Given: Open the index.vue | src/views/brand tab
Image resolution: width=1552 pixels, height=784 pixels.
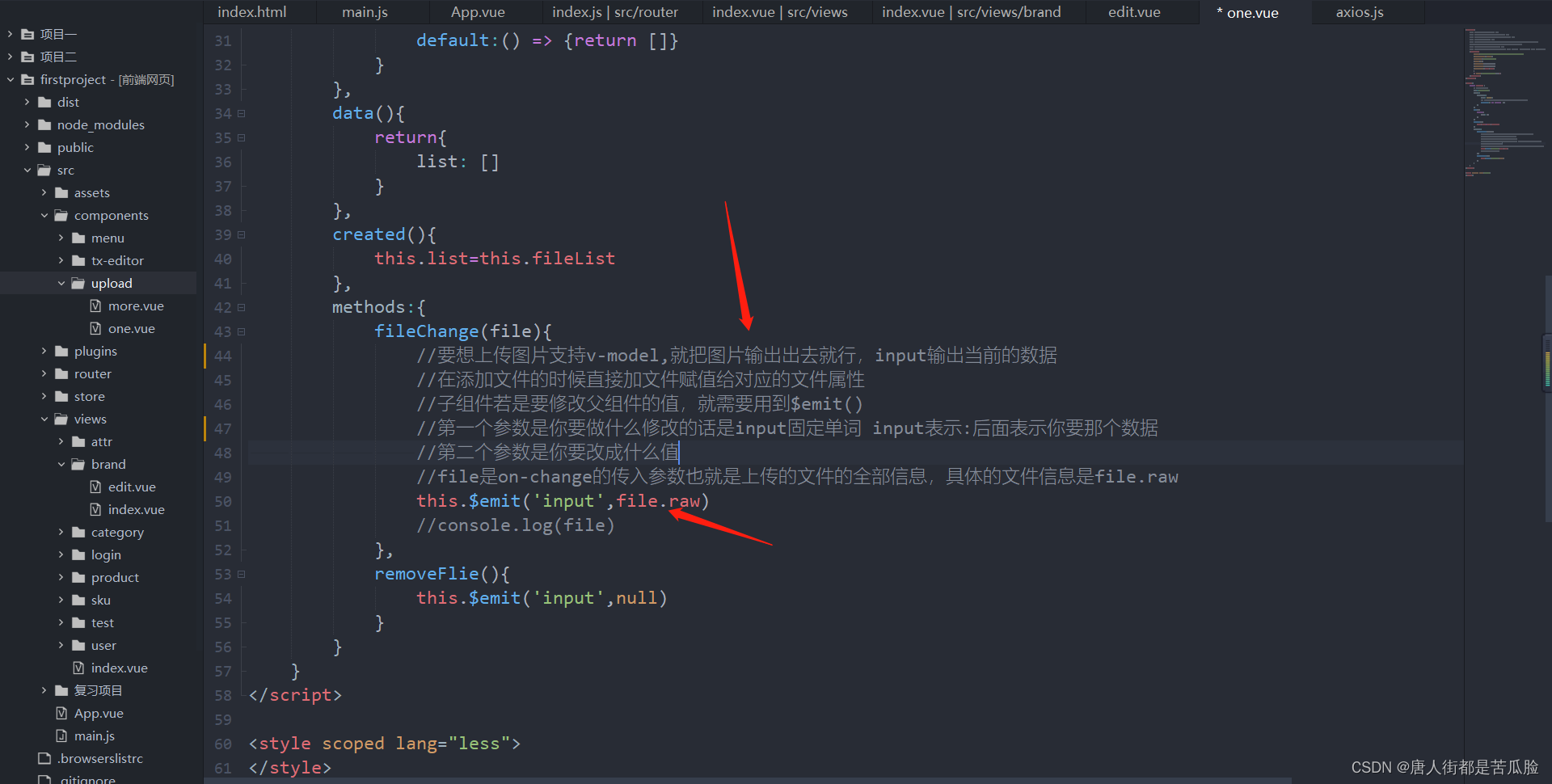Looking at the screenshot, I should [971, 12].
